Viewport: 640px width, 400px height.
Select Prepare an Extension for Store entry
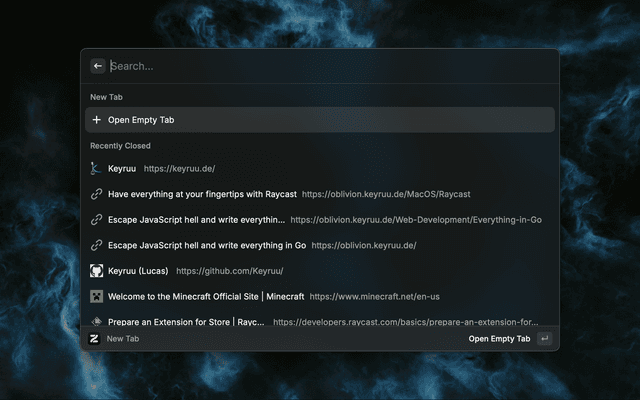click(x=186, y=322)
